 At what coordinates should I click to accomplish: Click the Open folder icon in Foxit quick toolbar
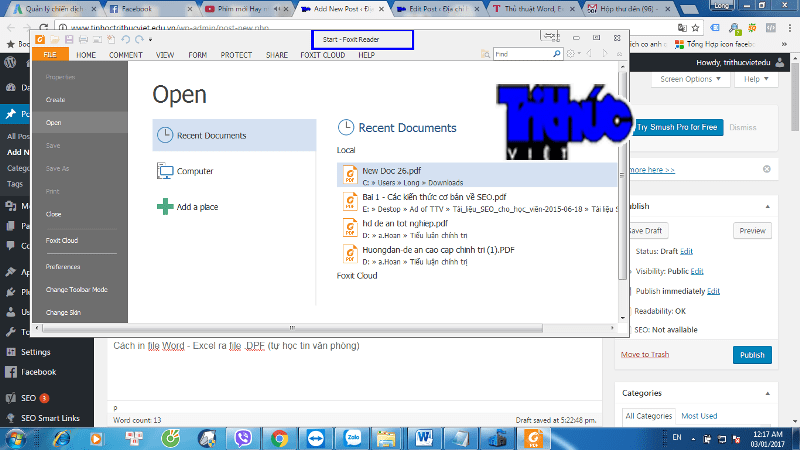tap(55, 39)
